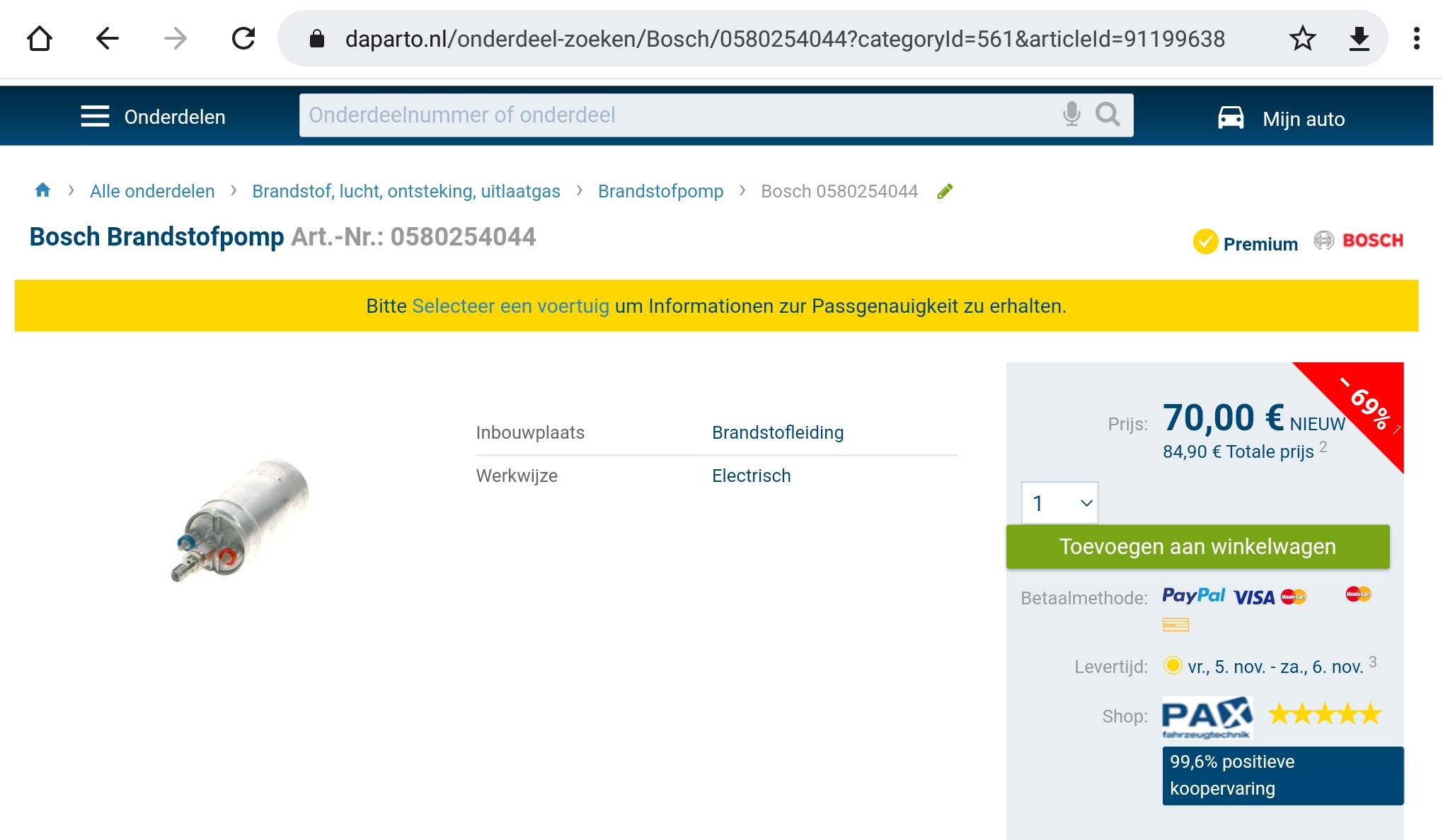
Task: Click the Werkwijze label
Action: (x=517, y=476)
